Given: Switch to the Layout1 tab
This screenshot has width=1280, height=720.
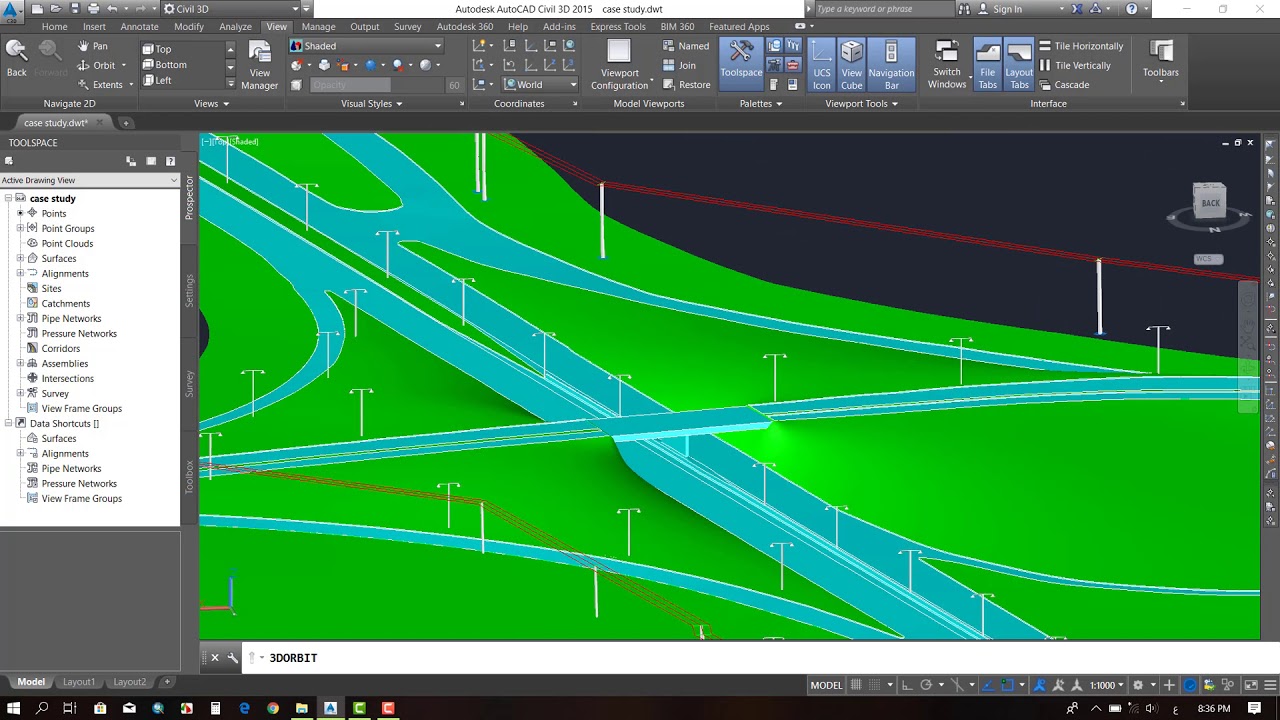Looking at the screenshot, I should 79,682.
